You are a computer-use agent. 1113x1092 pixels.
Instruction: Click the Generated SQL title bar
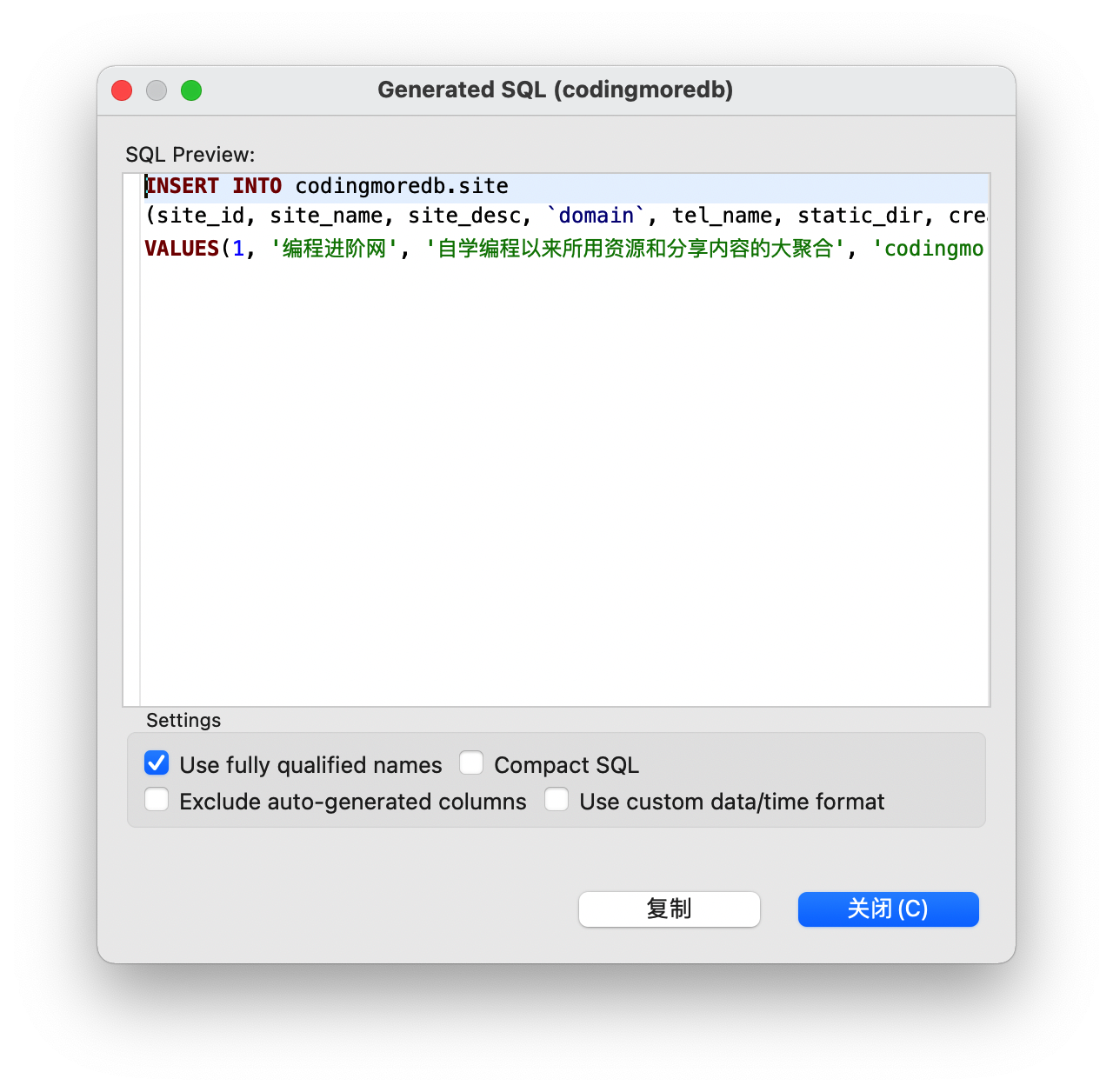pos(555,90)
